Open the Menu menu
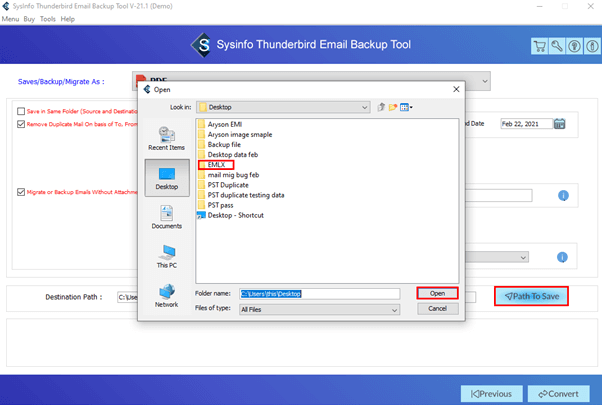Image resolution: width=602 pixels, height=405 pixels. click(x=10, y=19)
